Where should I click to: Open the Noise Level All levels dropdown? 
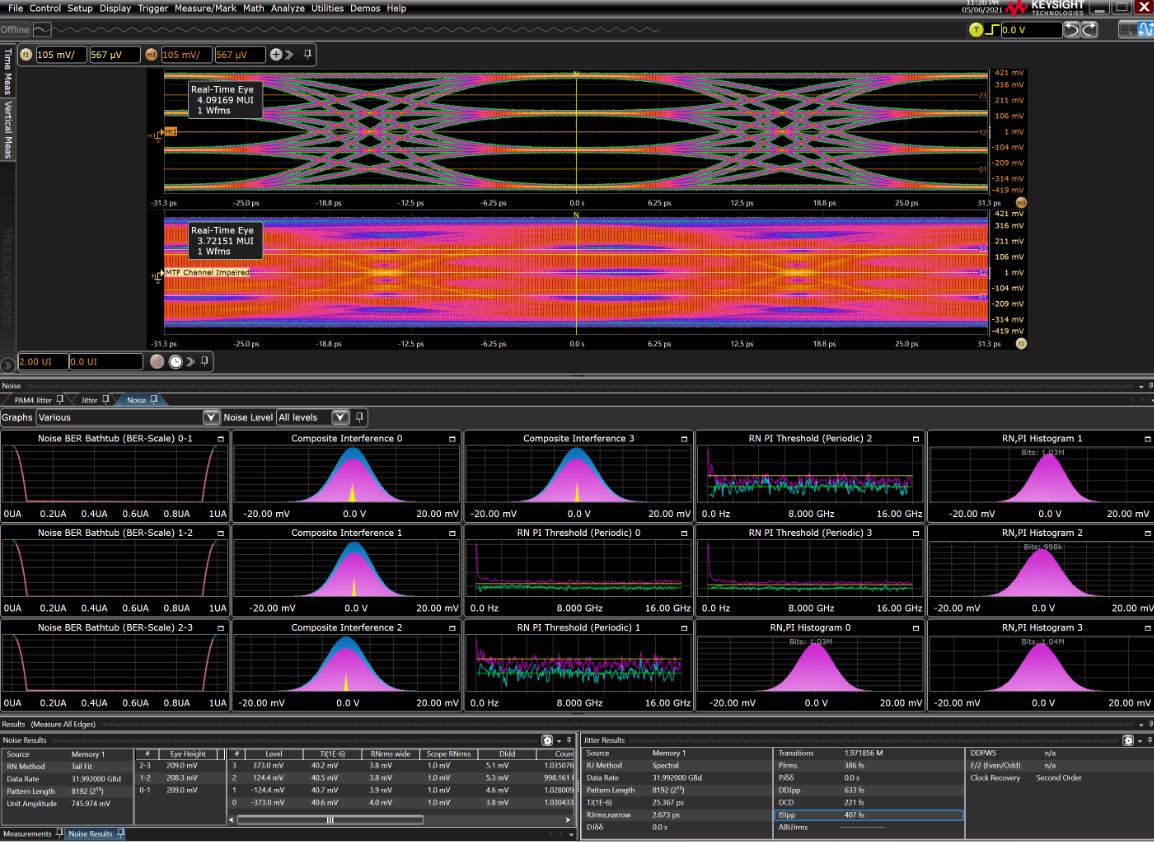tap(339, 417)
